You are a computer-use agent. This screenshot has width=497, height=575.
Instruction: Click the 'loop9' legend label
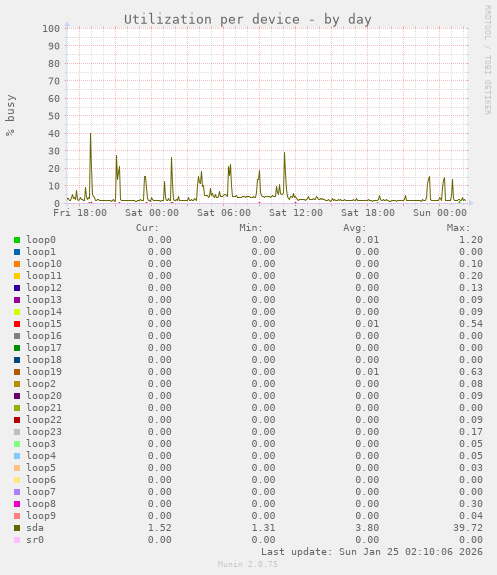41,516
